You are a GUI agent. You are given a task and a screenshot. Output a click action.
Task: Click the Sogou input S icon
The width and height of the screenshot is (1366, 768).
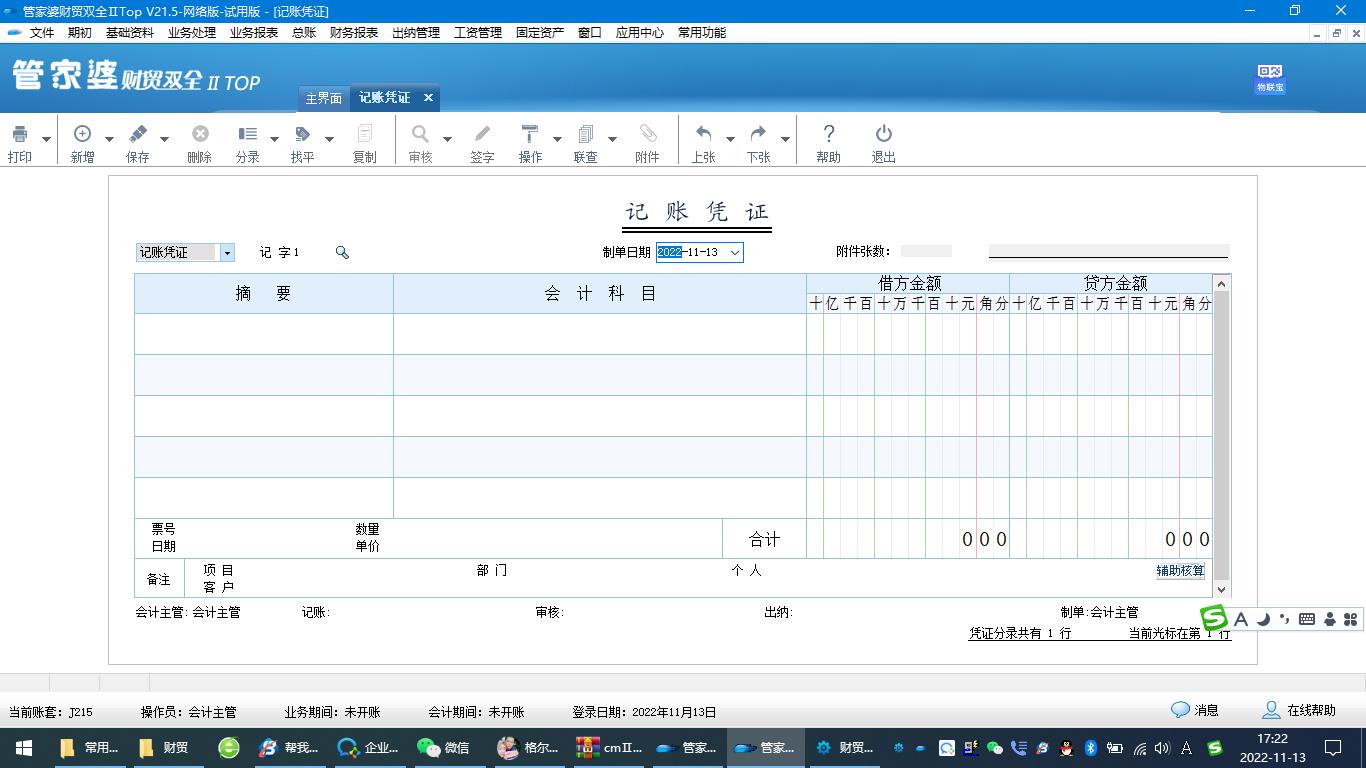tap(1214, 618)
